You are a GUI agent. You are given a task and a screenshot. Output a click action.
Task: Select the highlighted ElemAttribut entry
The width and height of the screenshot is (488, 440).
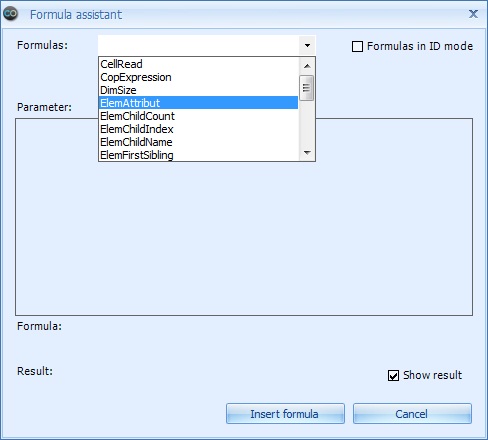(199, 103)
